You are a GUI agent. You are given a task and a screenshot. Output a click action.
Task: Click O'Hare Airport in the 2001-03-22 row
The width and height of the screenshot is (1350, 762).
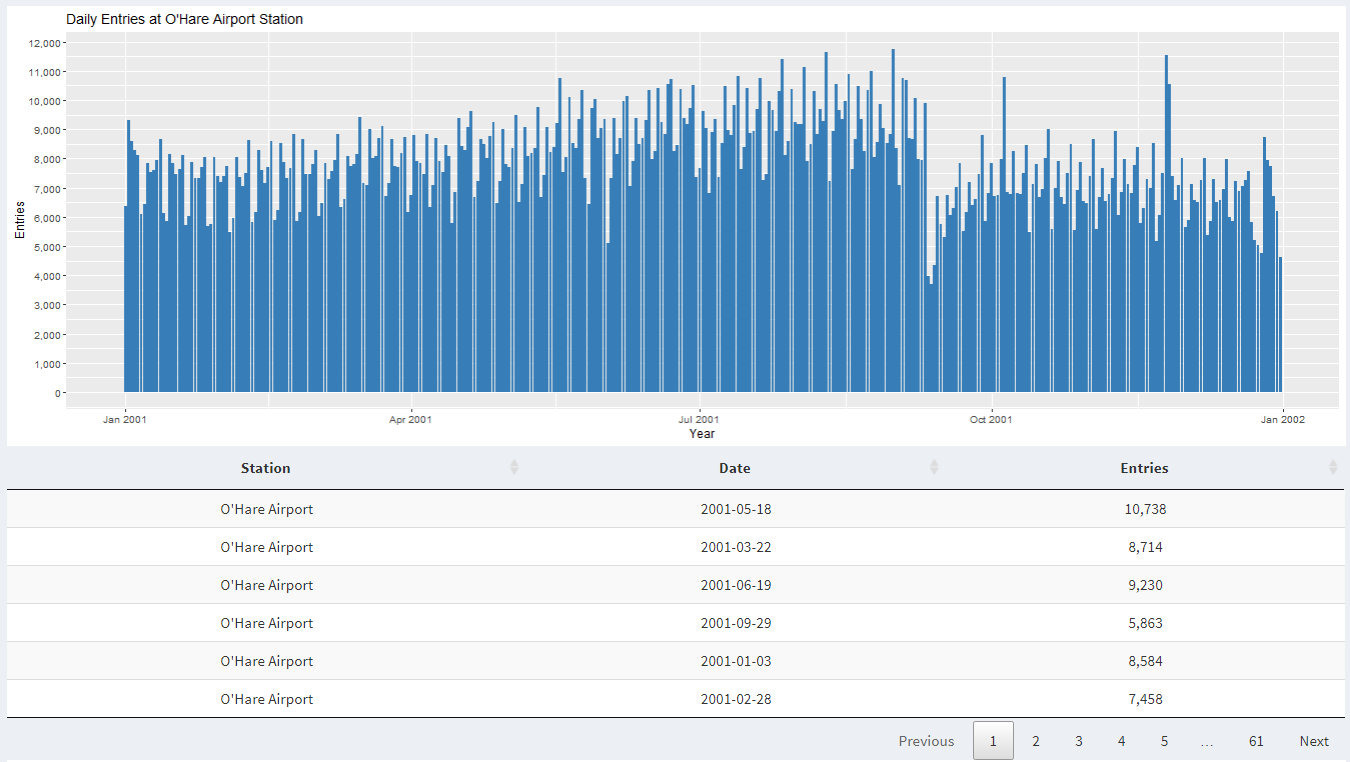point(267,547)
